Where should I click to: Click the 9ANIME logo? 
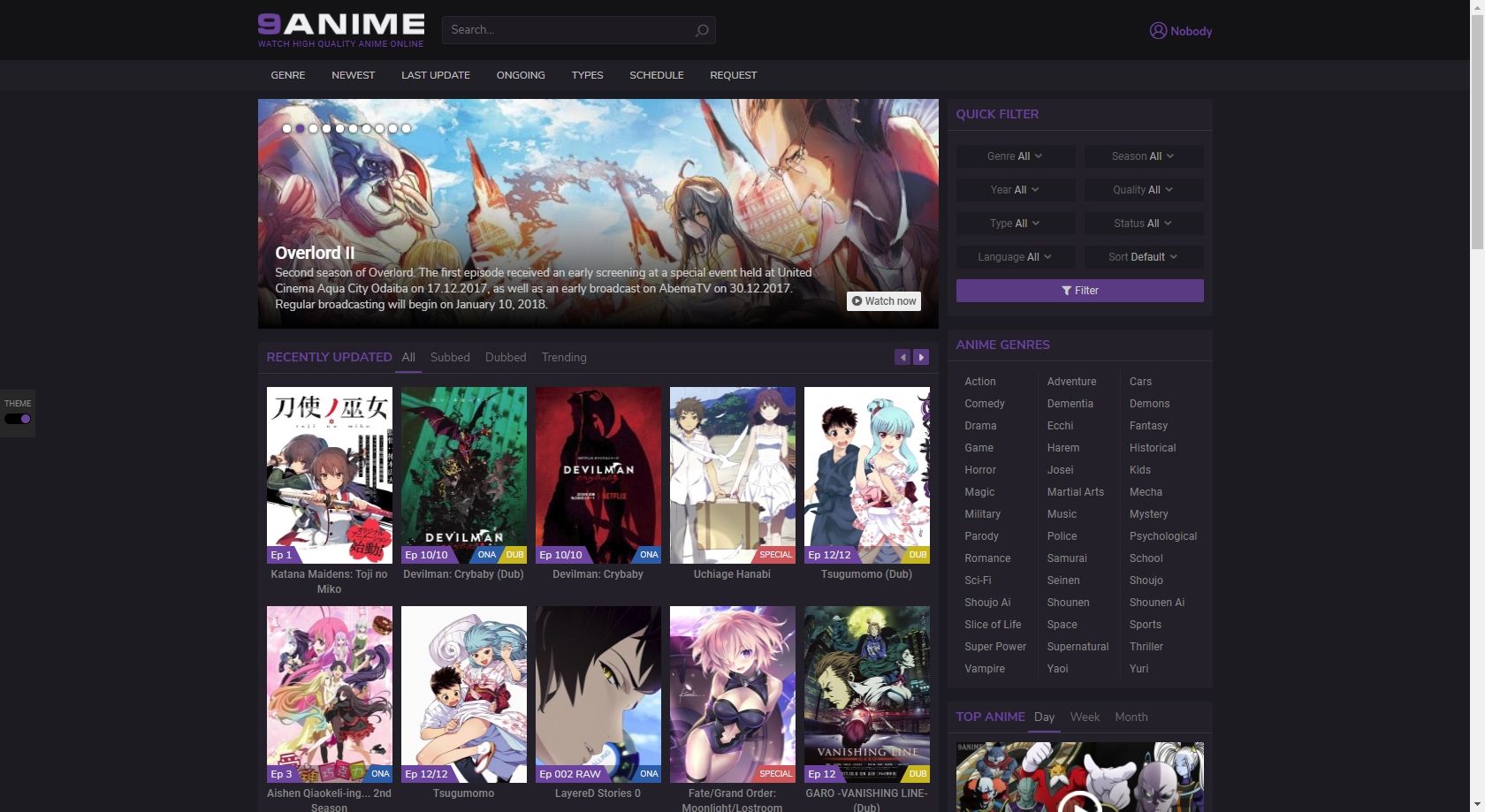341,24
